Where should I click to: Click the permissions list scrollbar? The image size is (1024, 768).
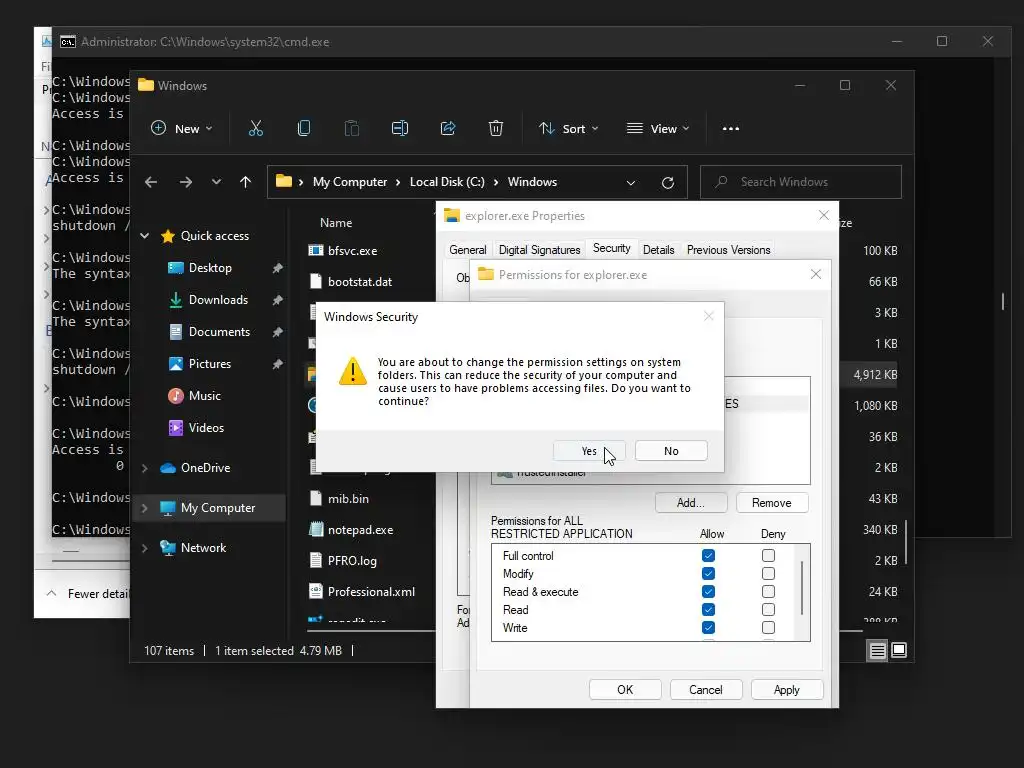click(803, 588)
